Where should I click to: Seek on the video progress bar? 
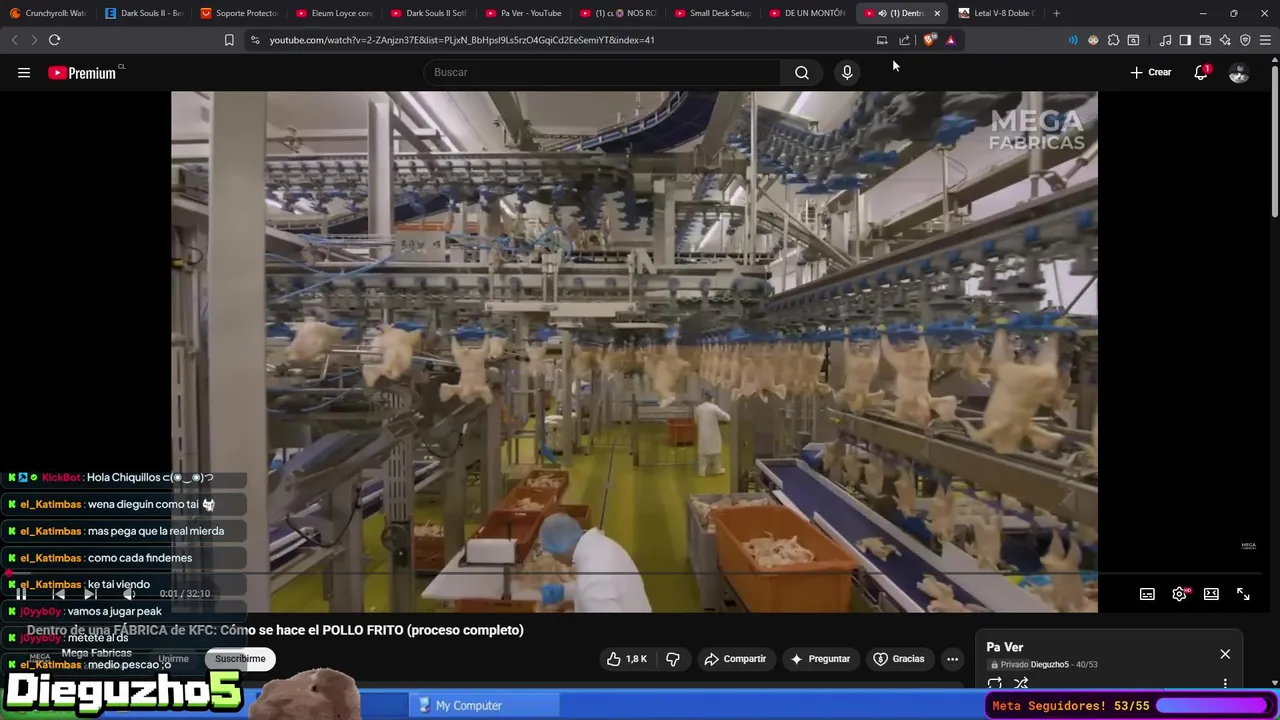[x=634, y=574]
